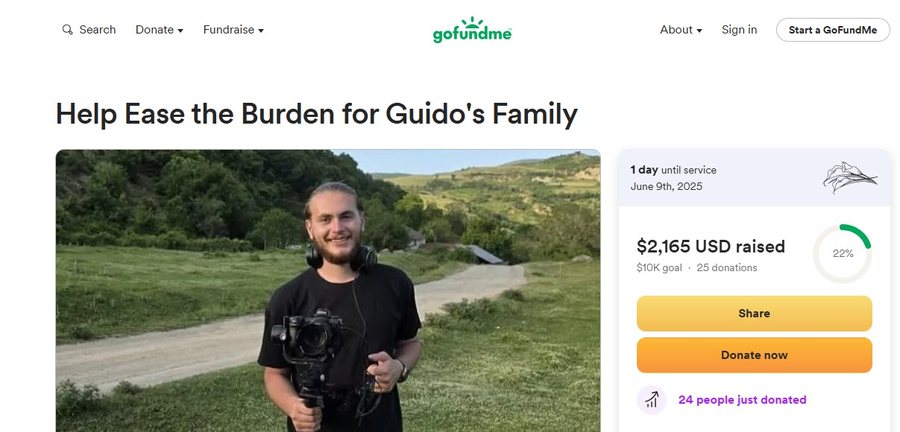Image resolution: width=900 pixels, height=432 pixels.
Task: Click the Help Ease the Burden title
Action: [316, 114]
